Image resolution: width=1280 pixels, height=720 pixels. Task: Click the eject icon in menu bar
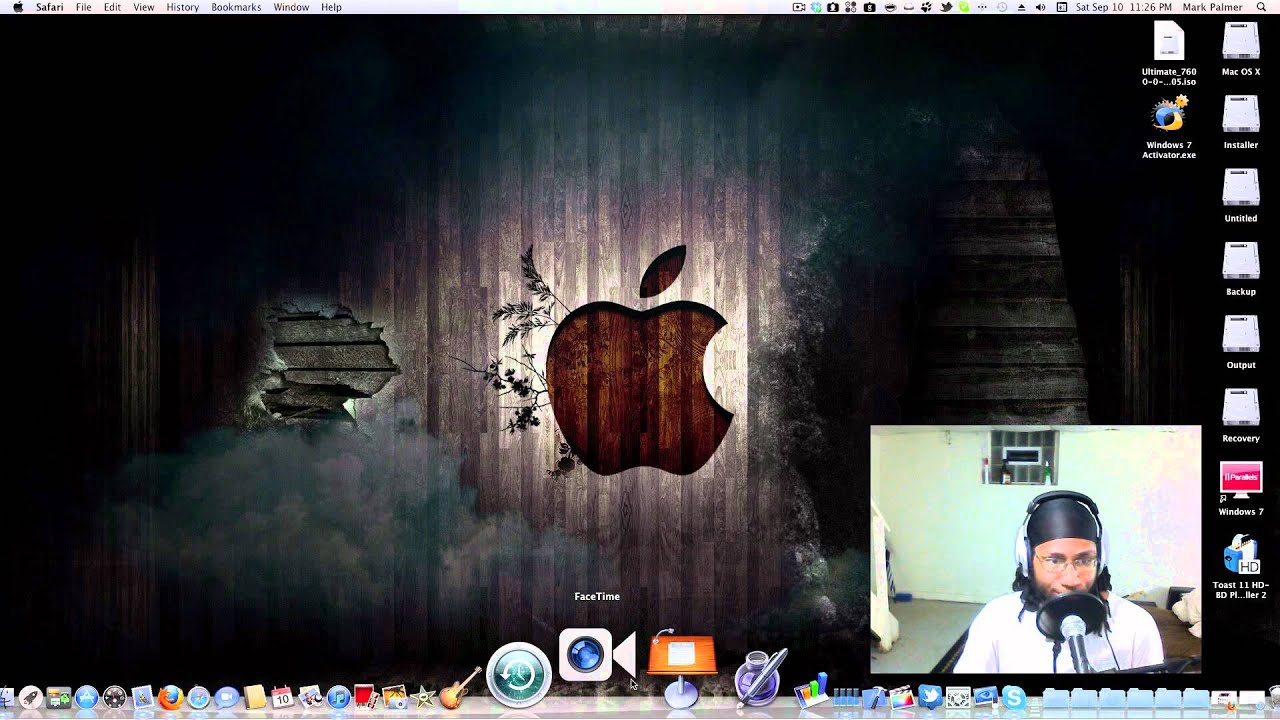click(x=1021, y=7)
